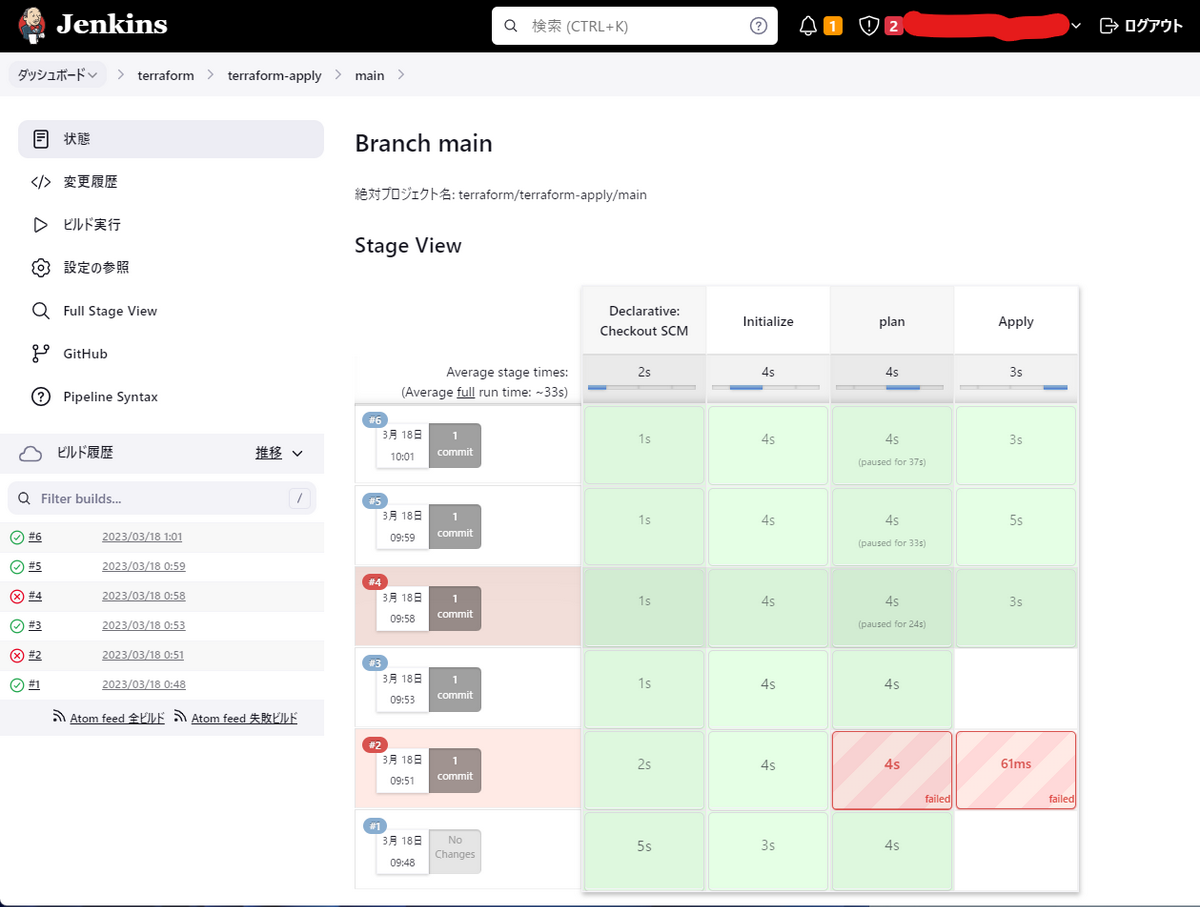Click the GitHub branch icon
The image size is (1200, 907).
[x=41, y=354]
